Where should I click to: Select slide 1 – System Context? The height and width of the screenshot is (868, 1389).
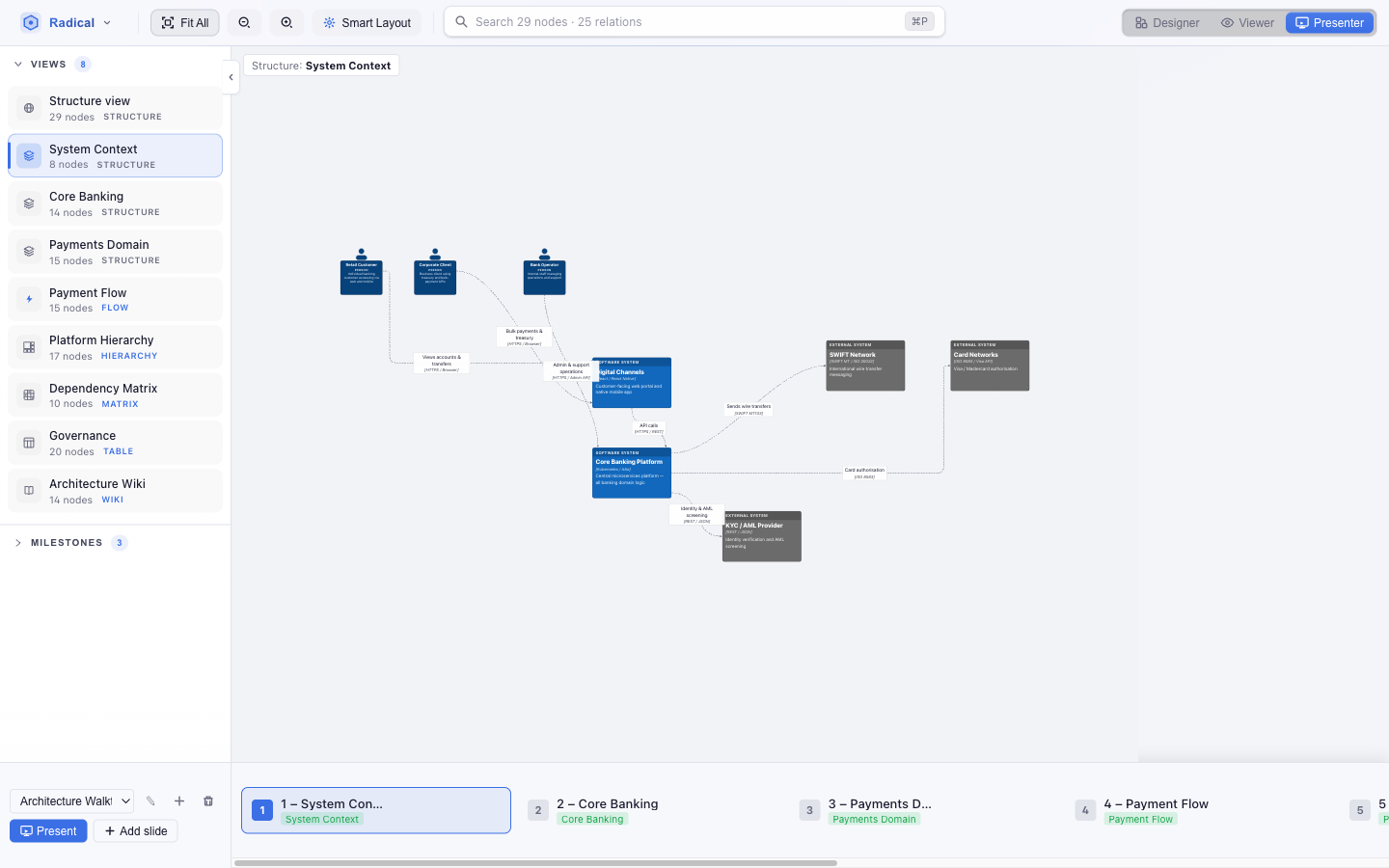coord(376,810)
